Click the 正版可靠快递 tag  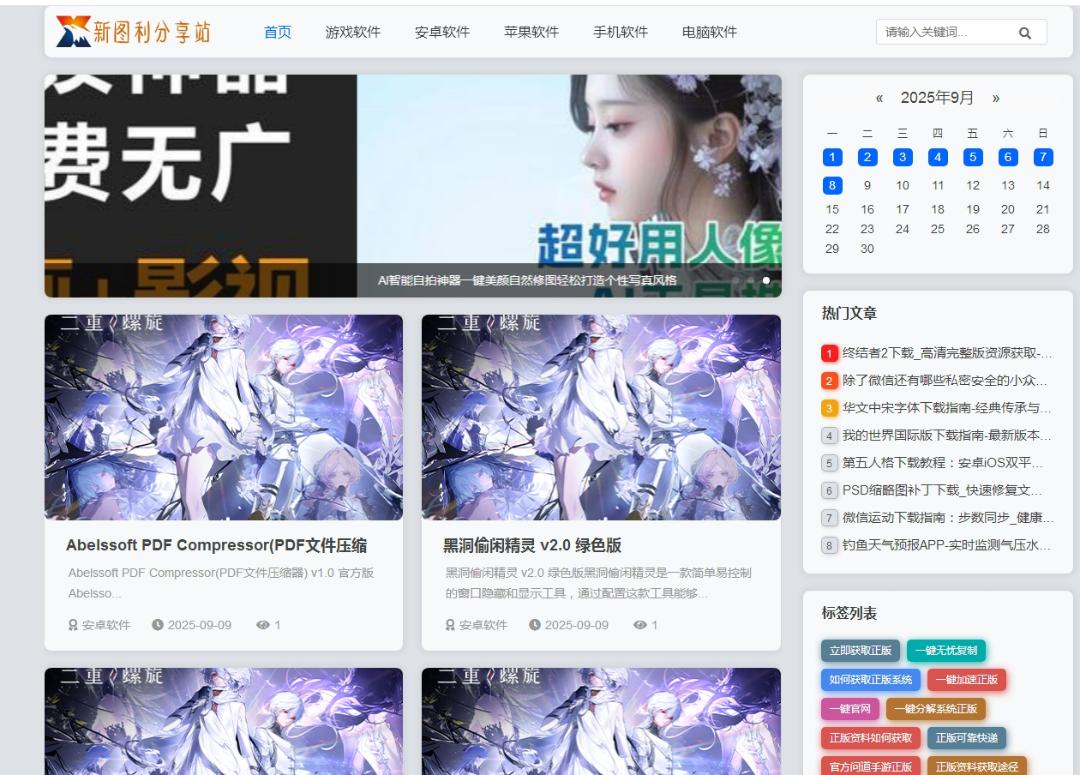967,738
